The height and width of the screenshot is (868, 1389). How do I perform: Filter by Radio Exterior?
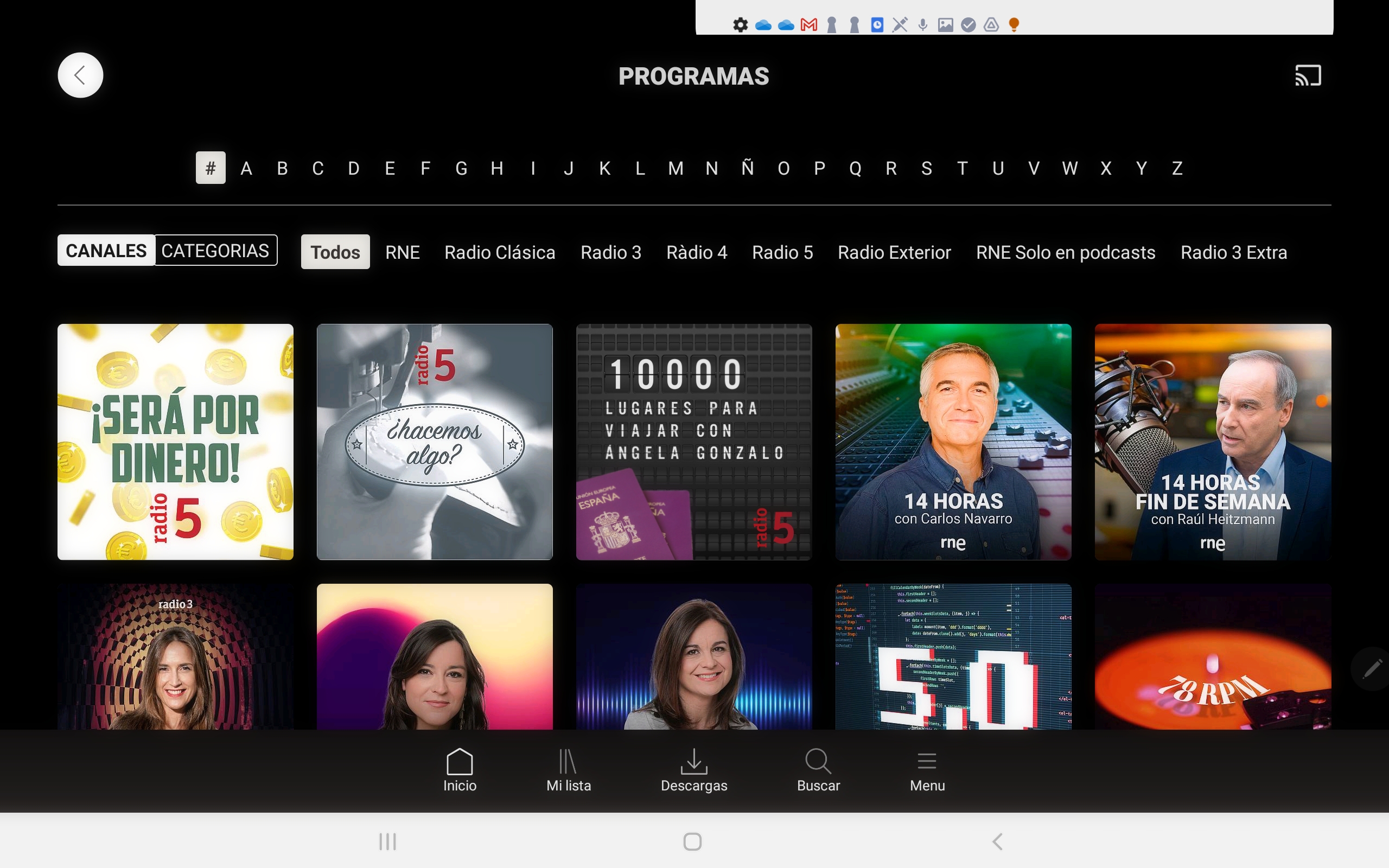point(894,252)
